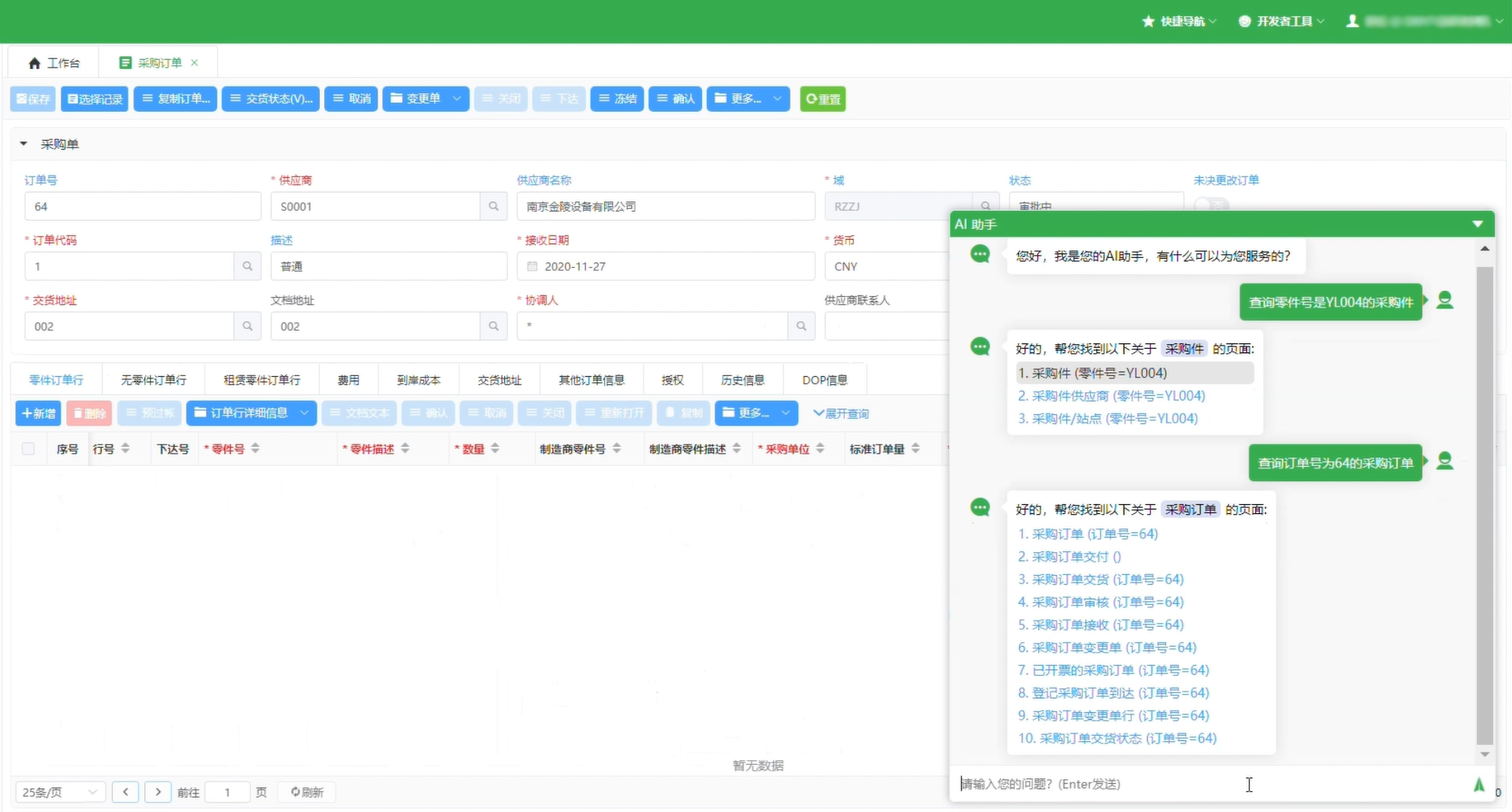
Task: Go to the next page arrow
Action: tap(158, 792)
